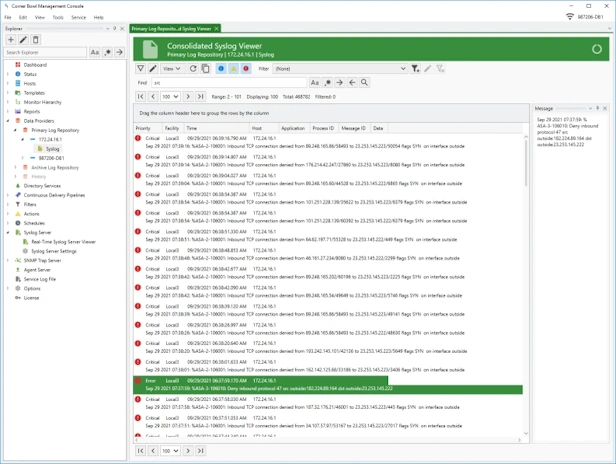
Task: Click the Copy icon in viewer toolbar
Action: coord(205,68)
